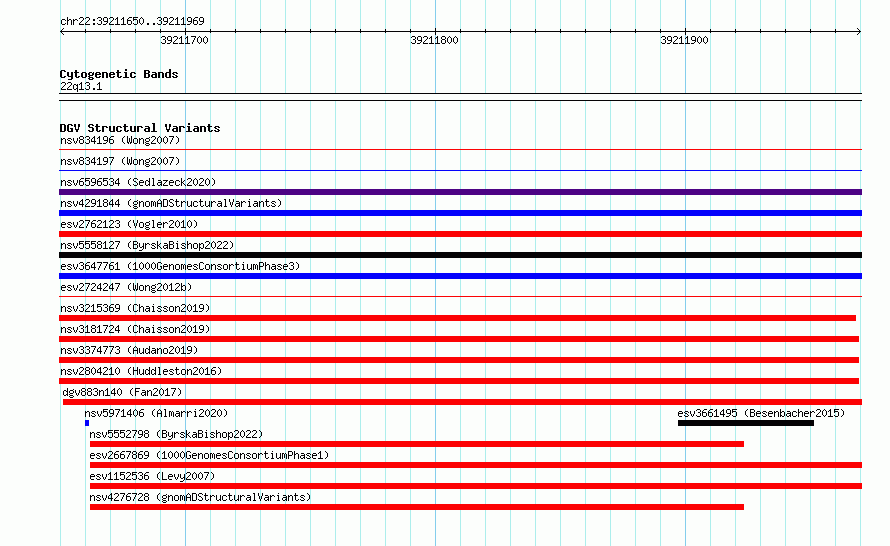Select the red esv1152536 variant bar
This screenshot has height=546, width=890.
click(x=476, y=486)
